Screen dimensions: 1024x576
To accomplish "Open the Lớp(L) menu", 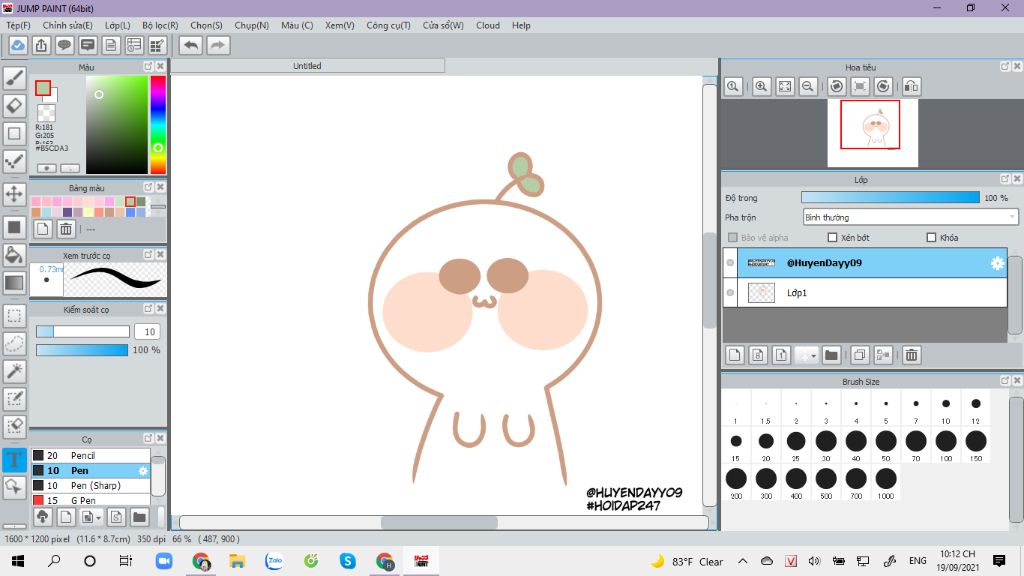I will tap(118, 25).
